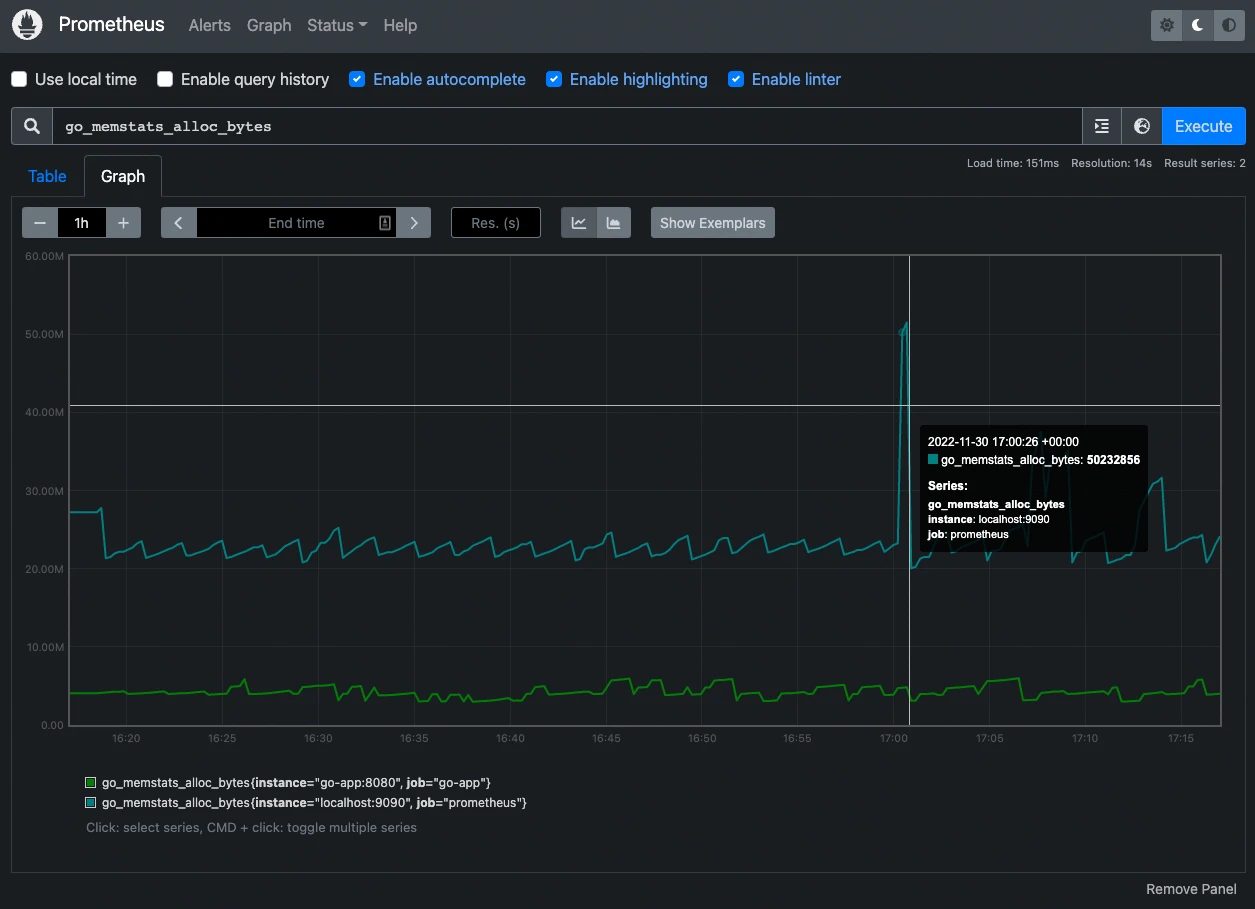Click the Prometheus title text
Screen dimensions: 1255x909
[111, 25]
